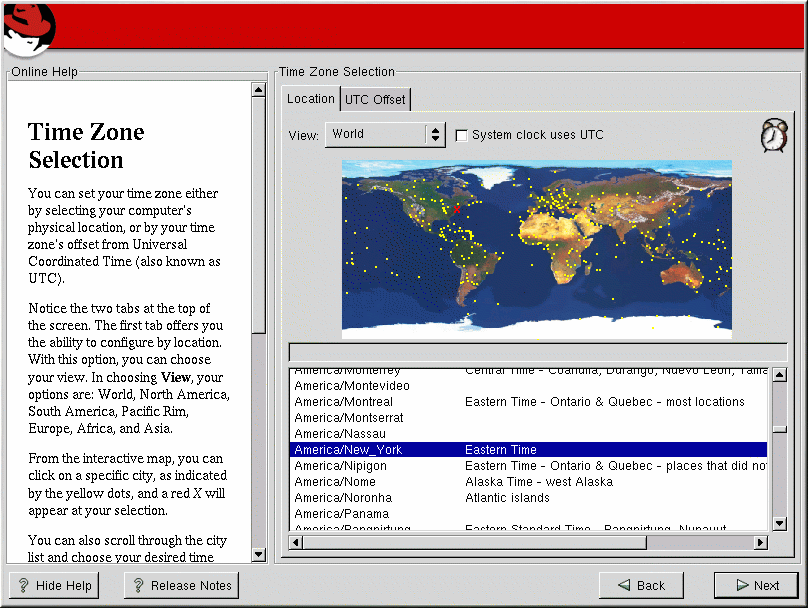The height and width of the screenshot is (608, 808).
Task: Click the alarm clock icon
Action: [774, 135]
